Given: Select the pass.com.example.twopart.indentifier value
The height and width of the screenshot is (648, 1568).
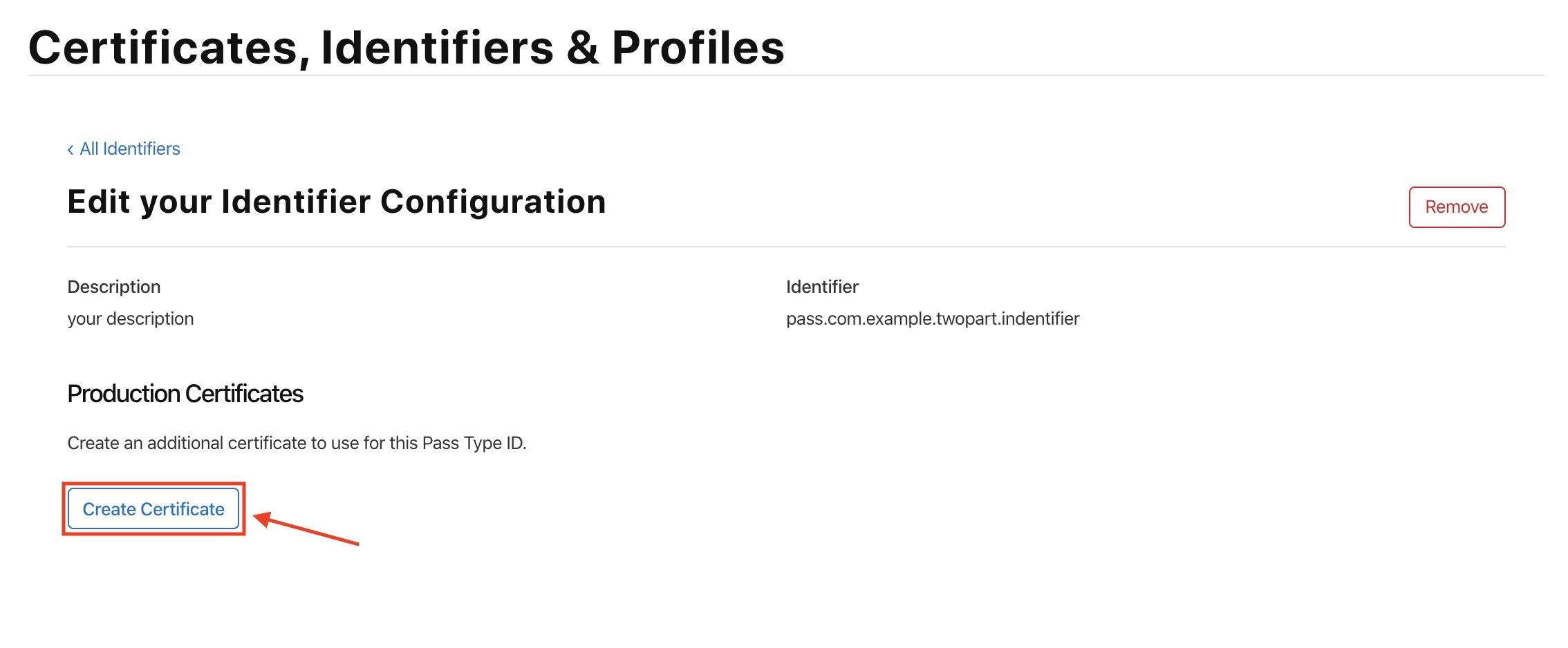Looking at the screenshot, I should point(933,318).
